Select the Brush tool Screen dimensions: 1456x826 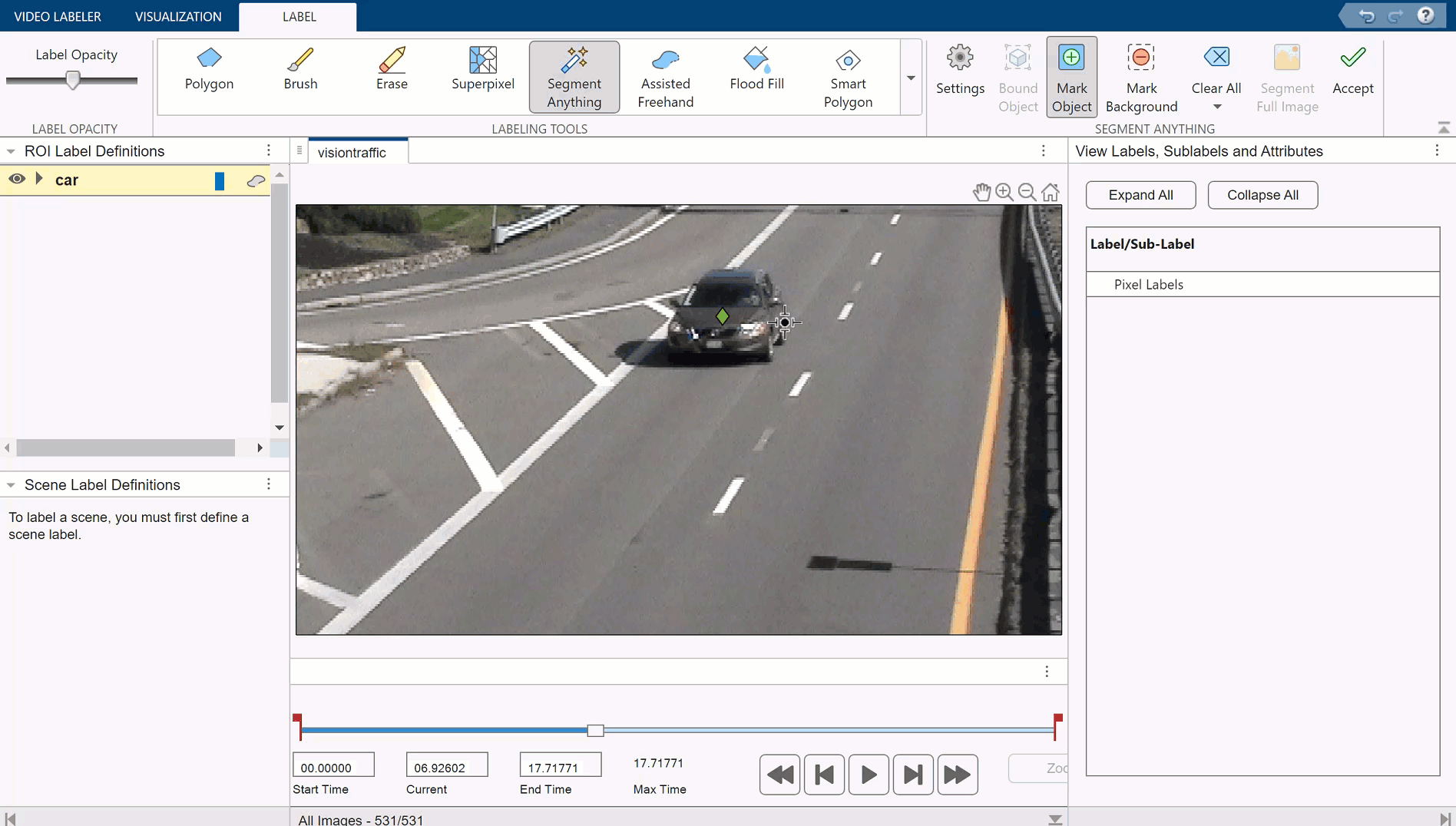click(x=300, y=69)
